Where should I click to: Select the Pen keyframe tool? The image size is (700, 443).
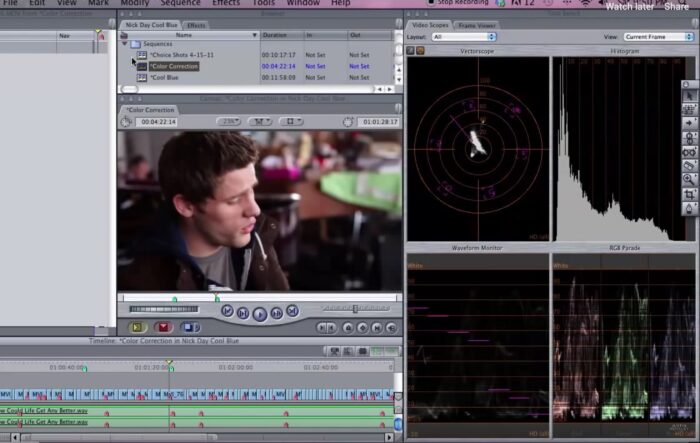click(689, 209)
